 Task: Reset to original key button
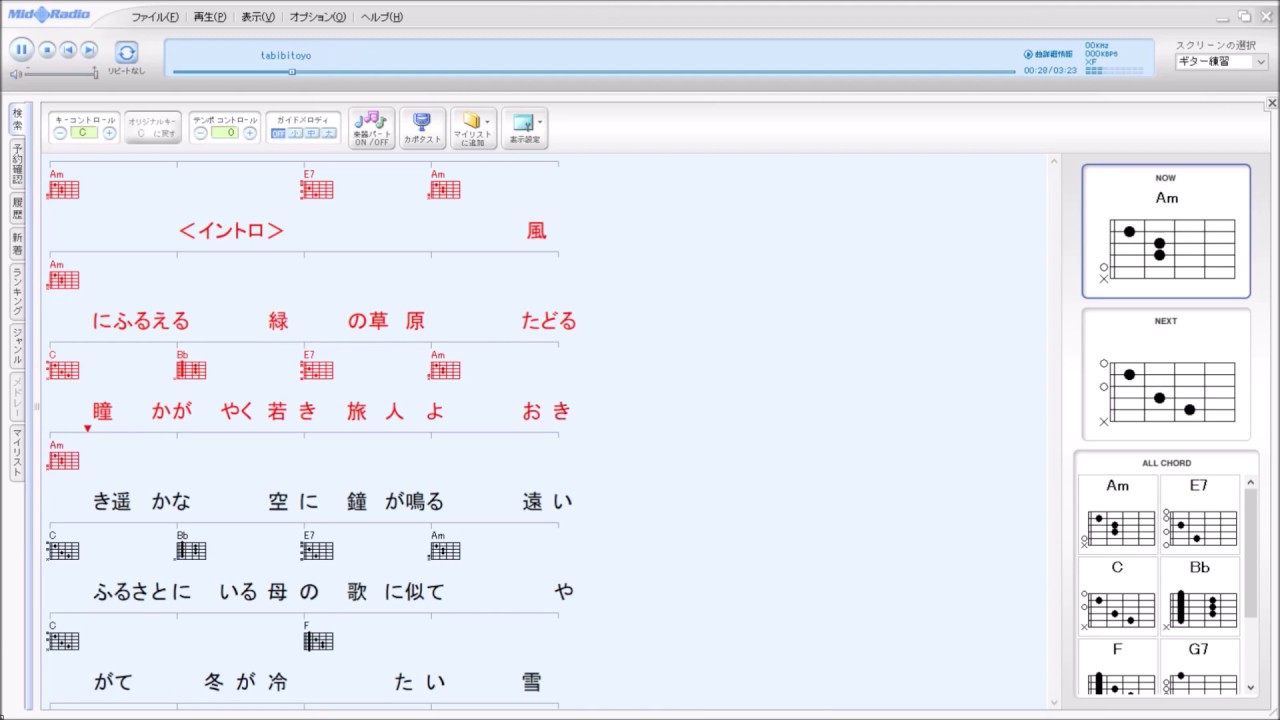153,127
